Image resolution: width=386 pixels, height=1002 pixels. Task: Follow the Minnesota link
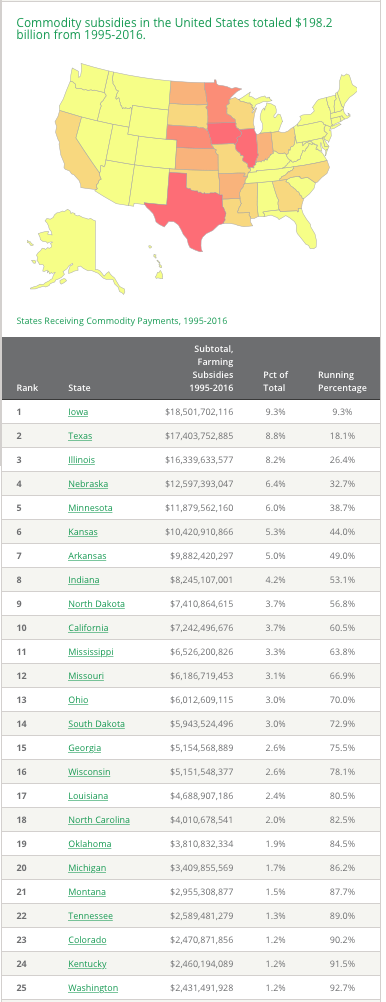90,508
